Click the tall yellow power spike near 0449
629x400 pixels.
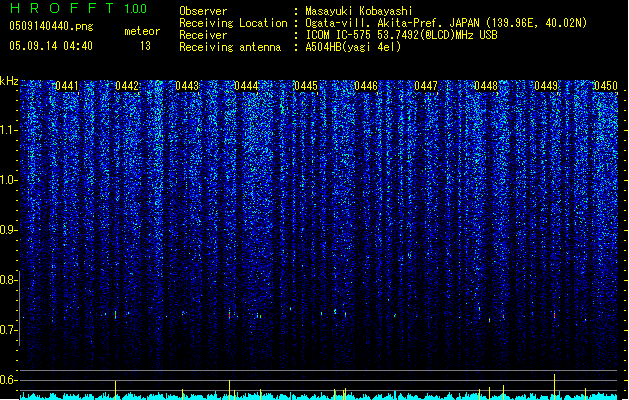tap(554, 386)
